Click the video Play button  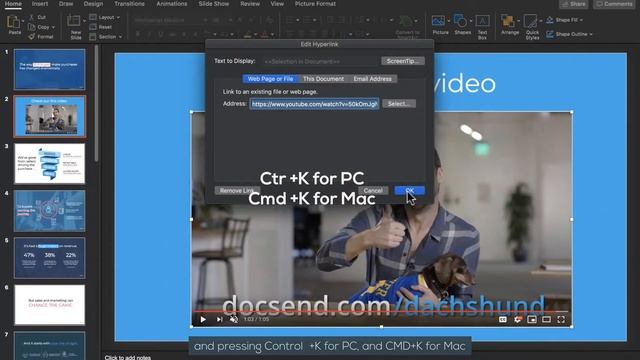(203, 319)
